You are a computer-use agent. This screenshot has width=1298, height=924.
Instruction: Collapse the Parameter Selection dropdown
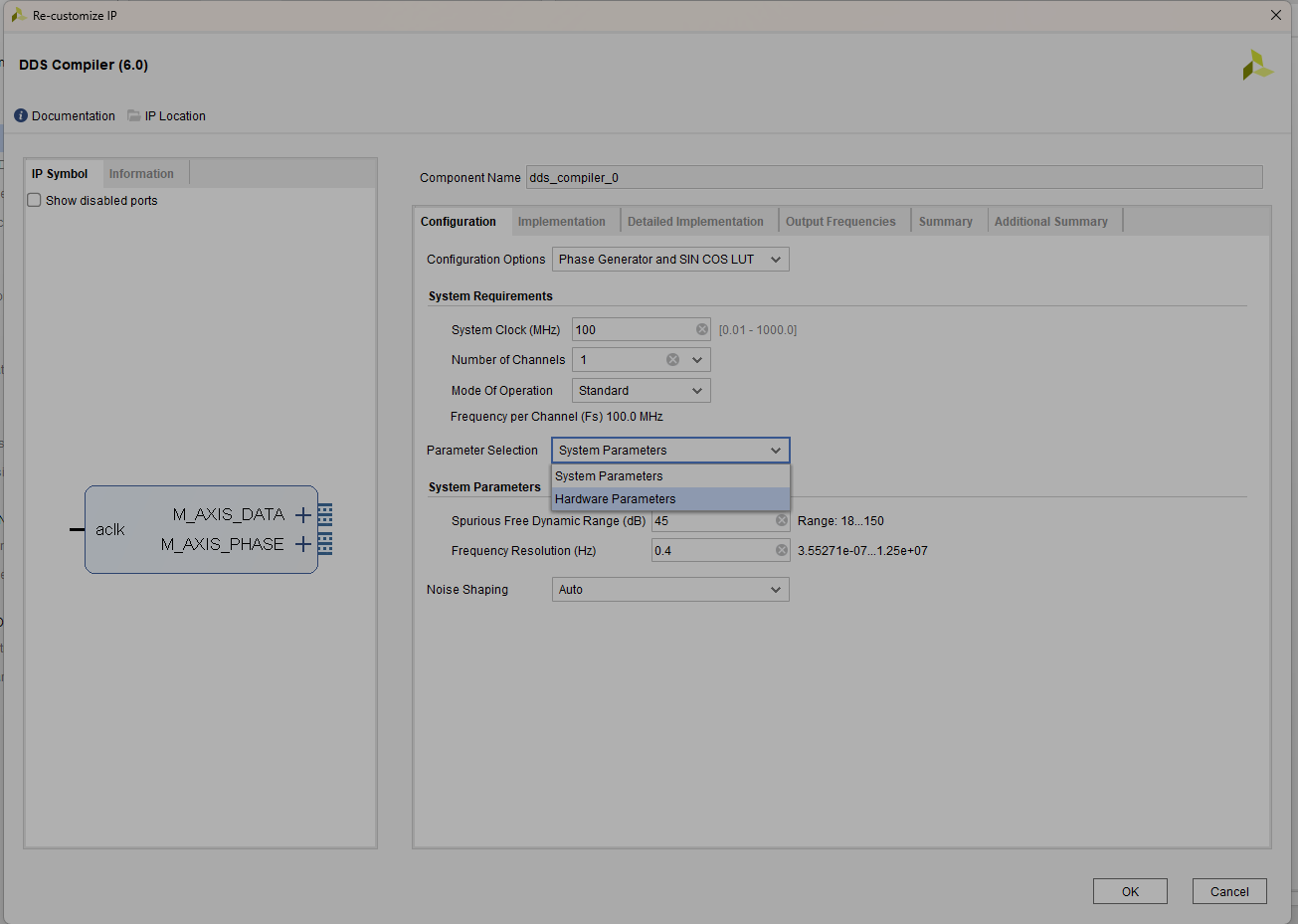click(670, 451)
